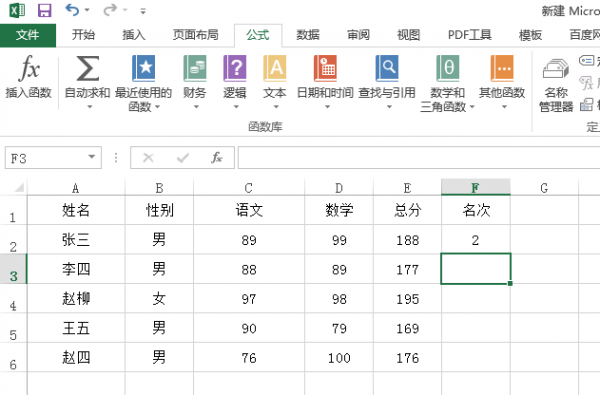Open the 其他函数 icon
Screen dimensions: 600x395
click(x=502, y=68)
